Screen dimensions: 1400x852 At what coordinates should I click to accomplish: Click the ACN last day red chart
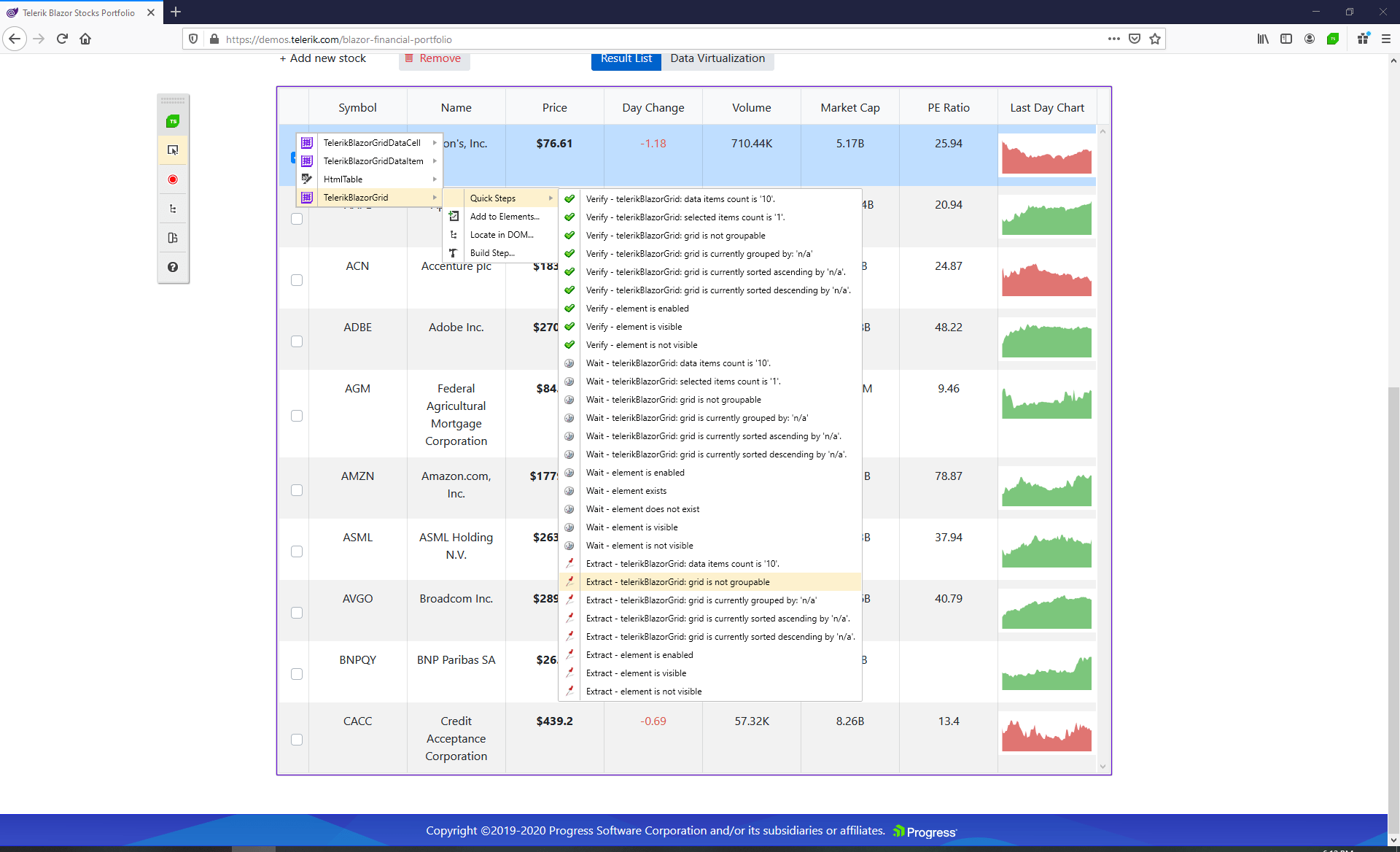1046,280
